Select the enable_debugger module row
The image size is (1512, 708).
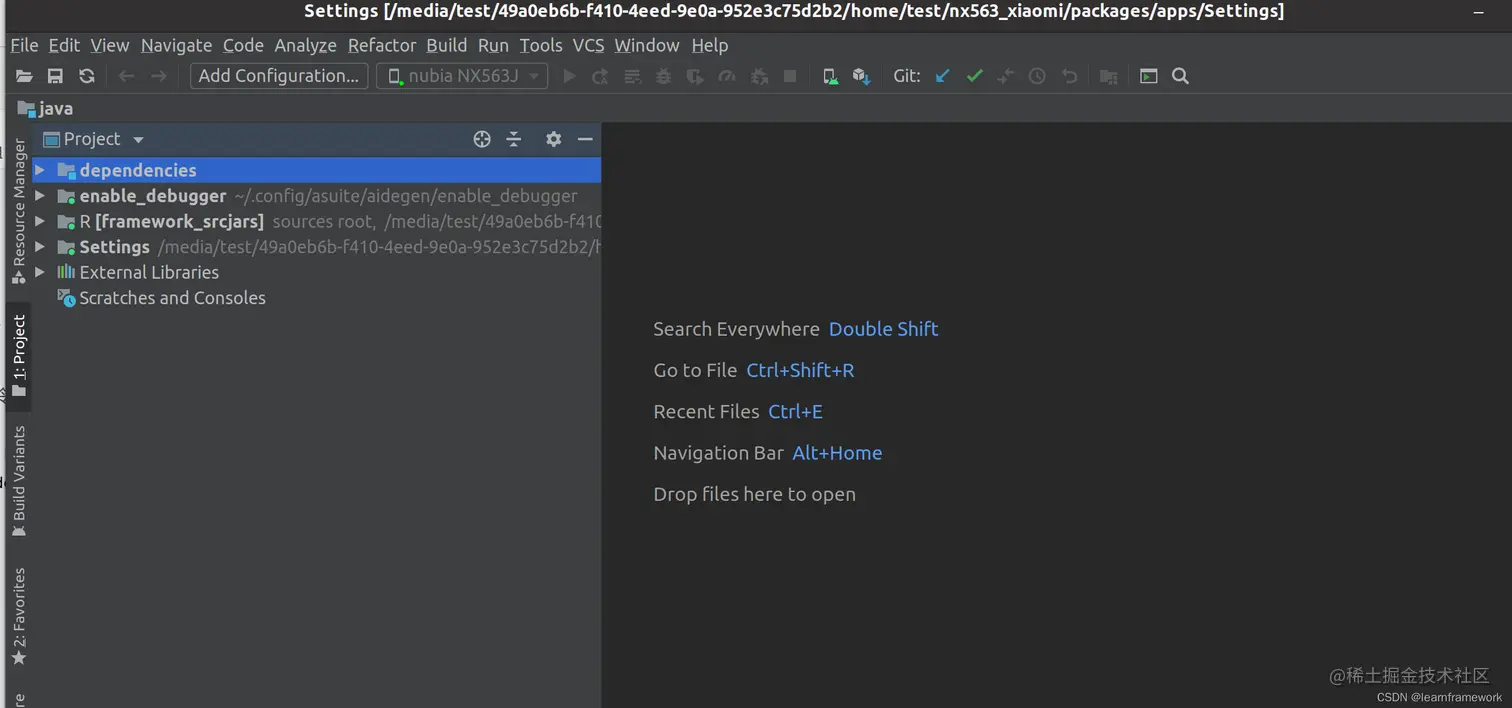pyautogui.click(x=317, y=196)
